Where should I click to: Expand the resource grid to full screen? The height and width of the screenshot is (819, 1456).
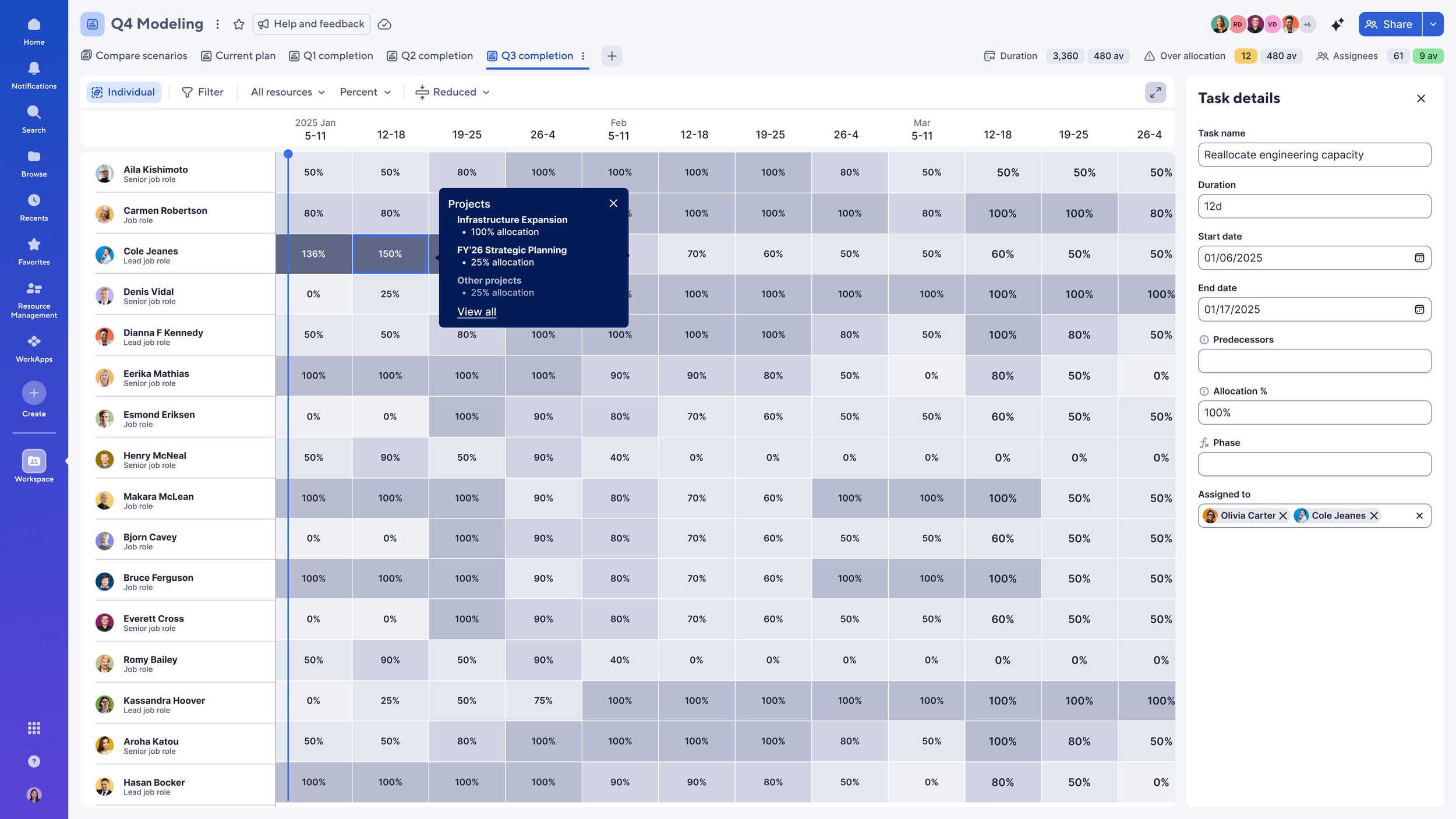[1155, 92]
